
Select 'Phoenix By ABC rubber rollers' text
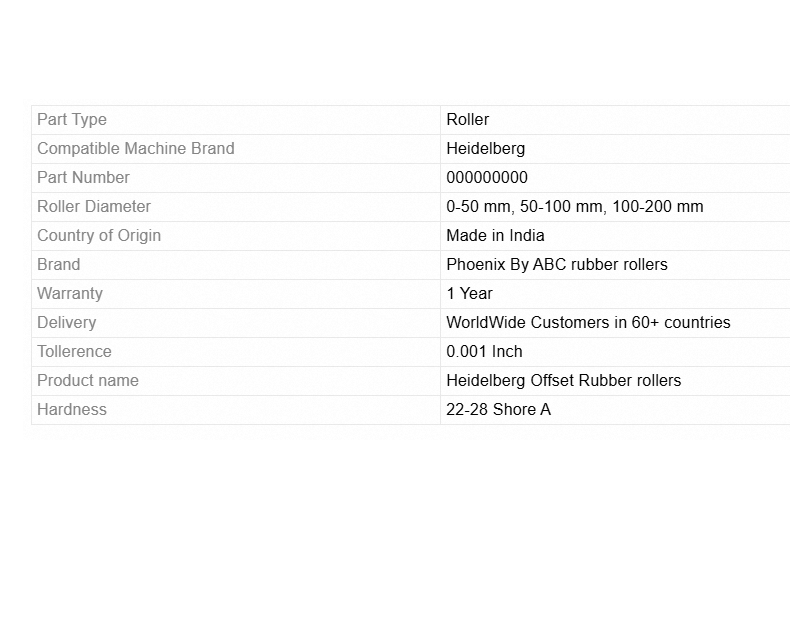[557, 265]
